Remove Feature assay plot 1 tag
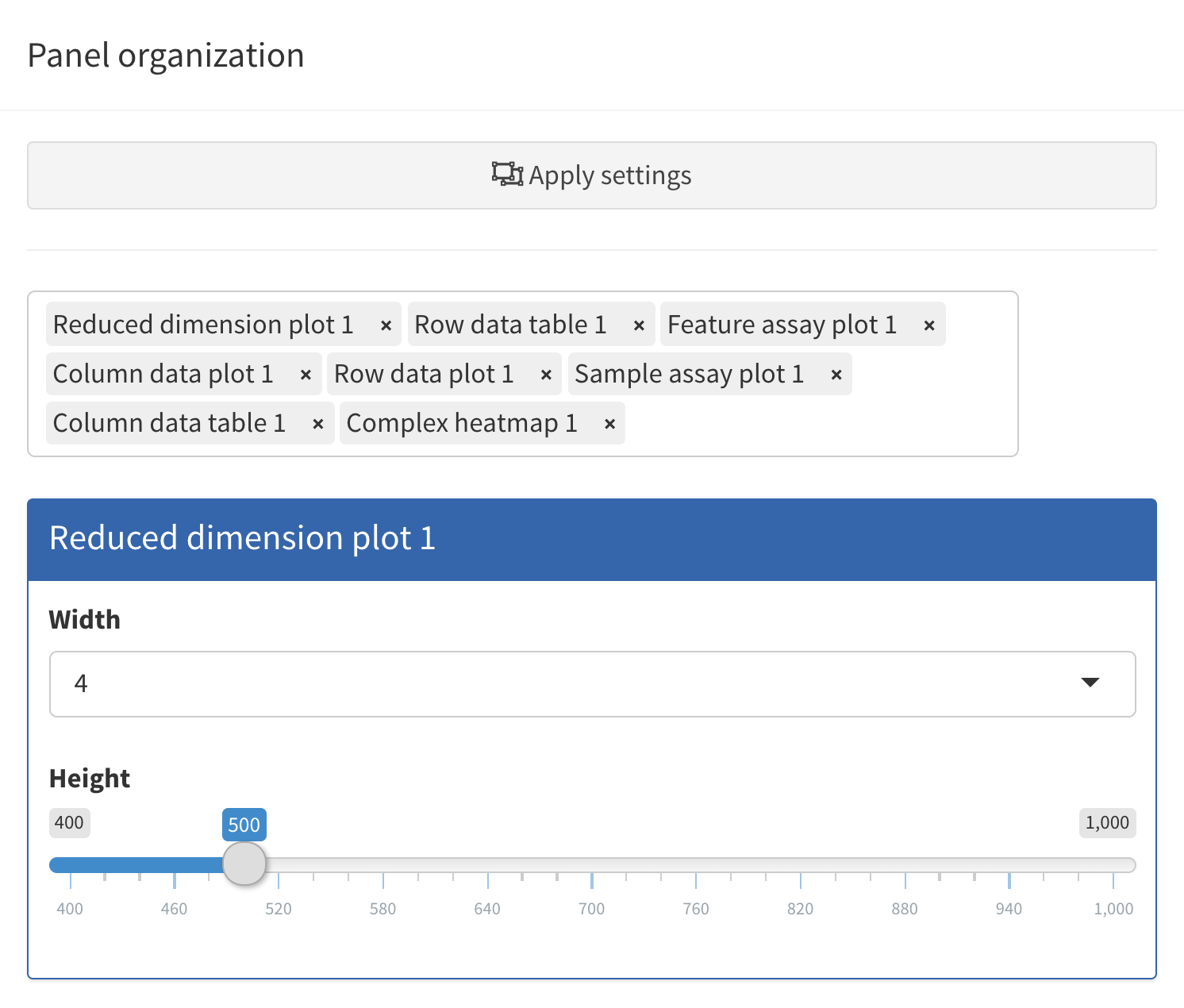Viewport: 1184px width, 1008px height. coord(929,325)
